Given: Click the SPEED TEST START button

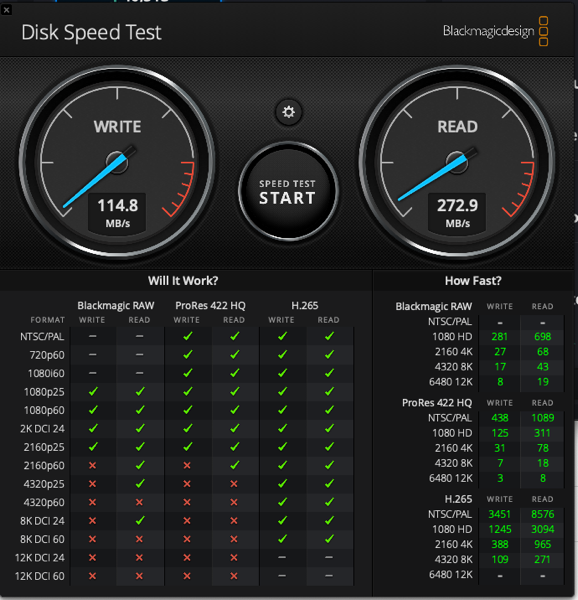Looking at the screenshot, I should coord(288,191).
